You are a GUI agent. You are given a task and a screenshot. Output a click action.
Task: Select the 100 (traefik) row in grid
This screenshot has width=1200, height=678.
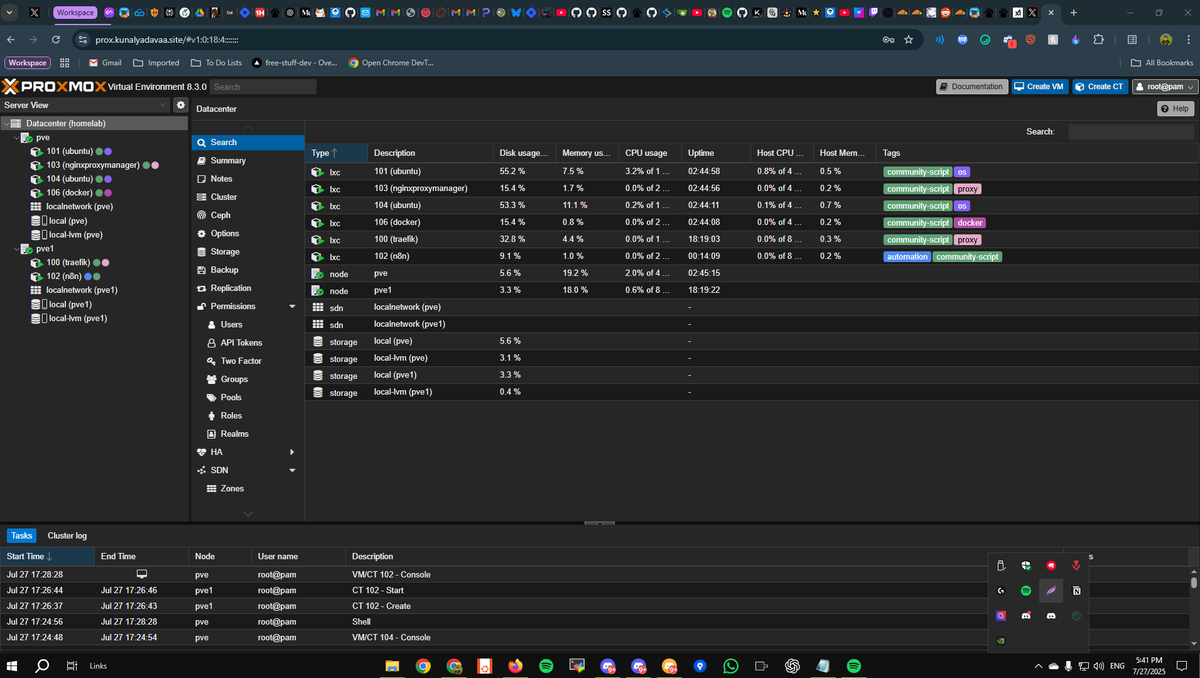point(750,239)
